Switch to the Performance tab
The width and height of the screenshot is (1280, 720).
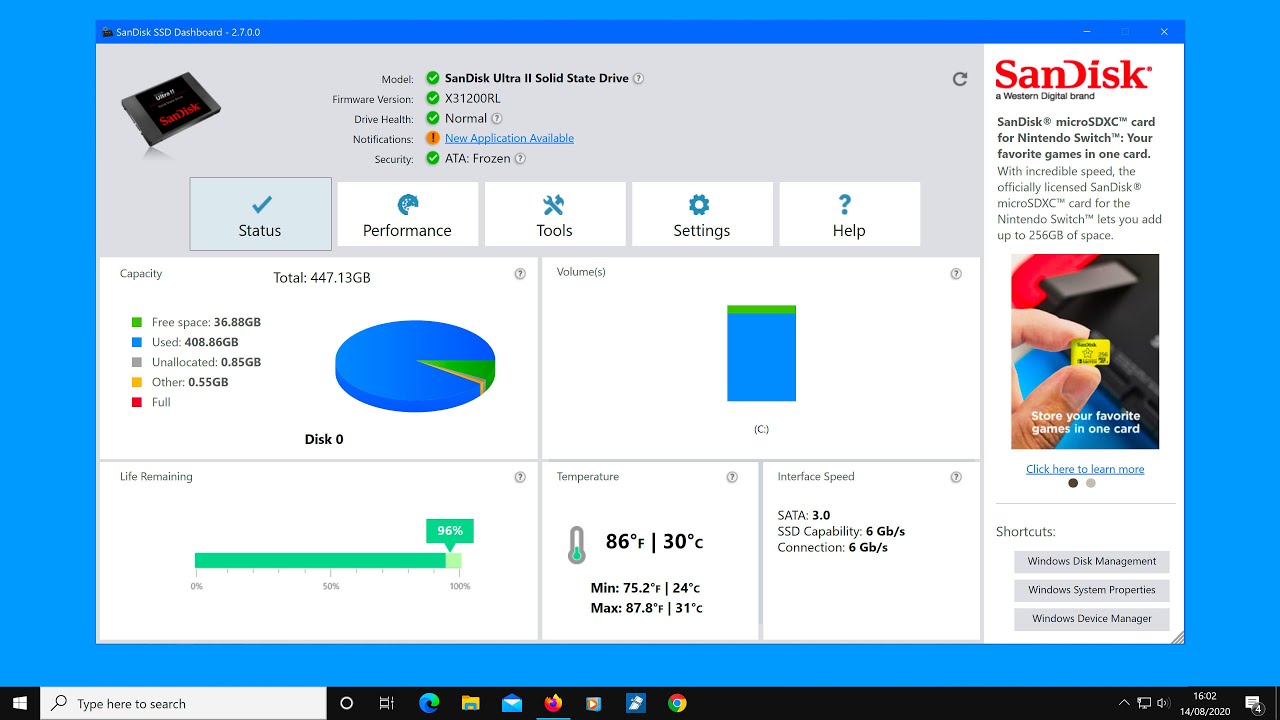point(407,214)
